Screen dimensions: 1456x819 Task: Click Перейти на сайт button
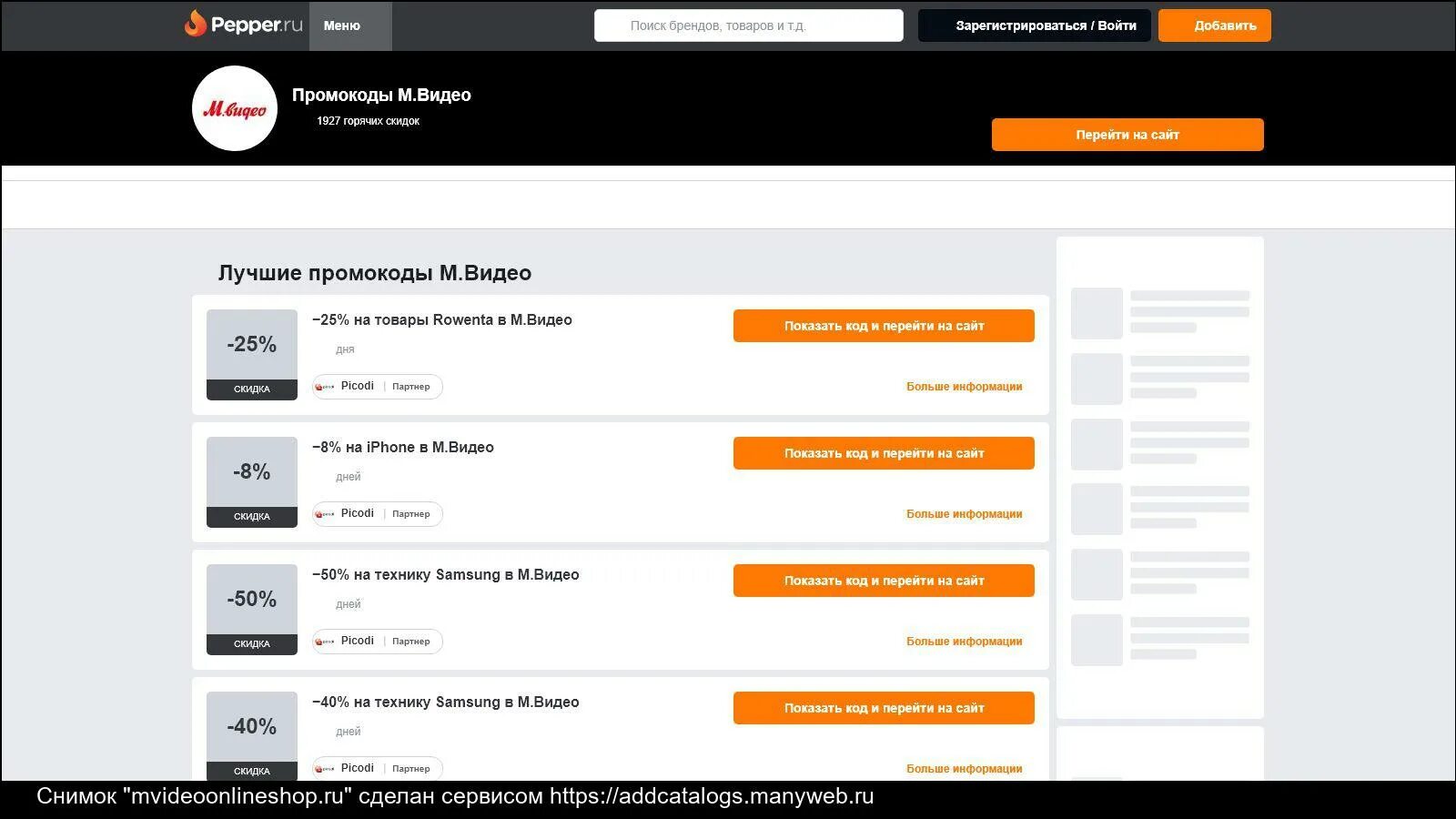point(1127,135)
